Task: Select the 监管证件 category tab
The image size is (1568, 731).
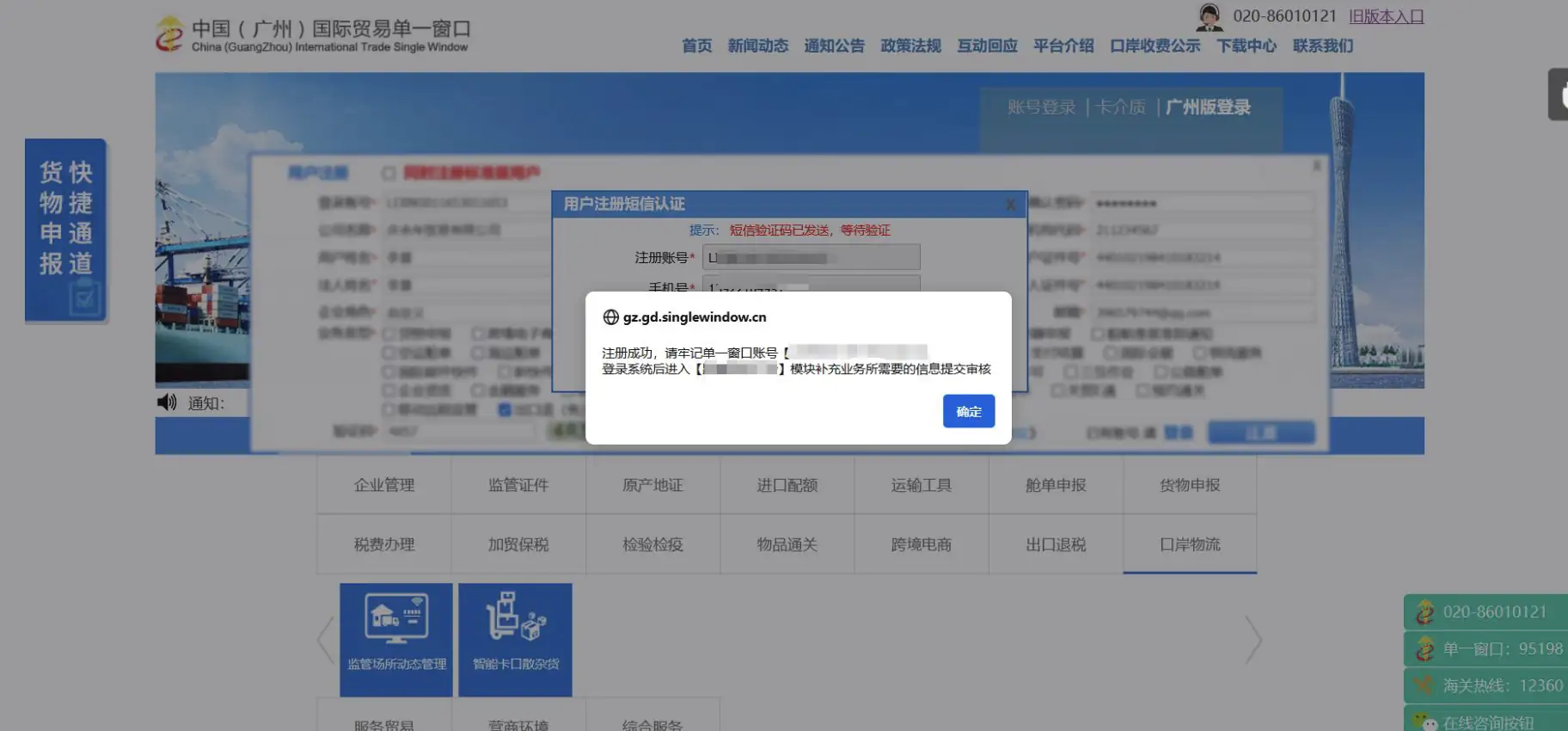Action: point(518,485)
